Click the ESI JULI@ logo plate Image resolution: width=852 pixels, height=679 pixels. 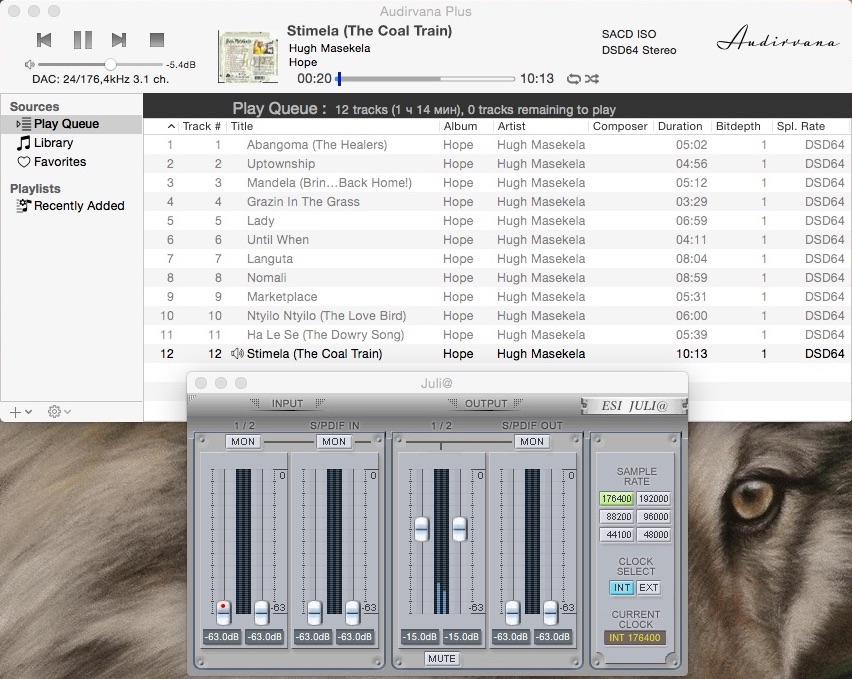[x=634, y=406]
